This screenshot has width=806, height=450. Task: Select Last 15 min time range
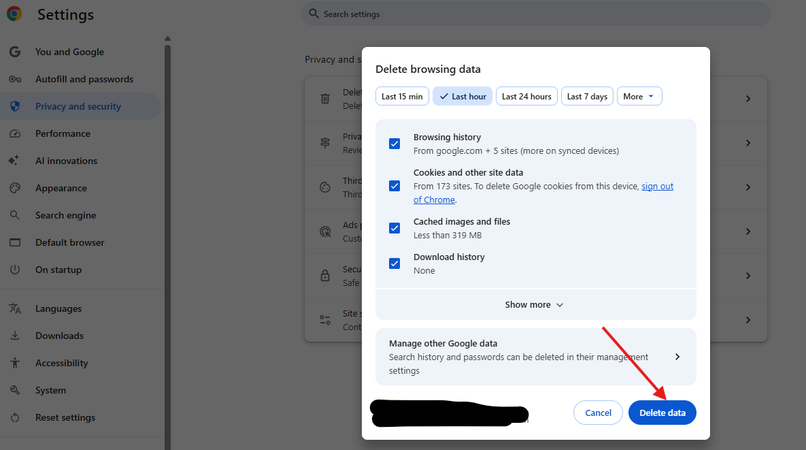[x=402, y=96]
